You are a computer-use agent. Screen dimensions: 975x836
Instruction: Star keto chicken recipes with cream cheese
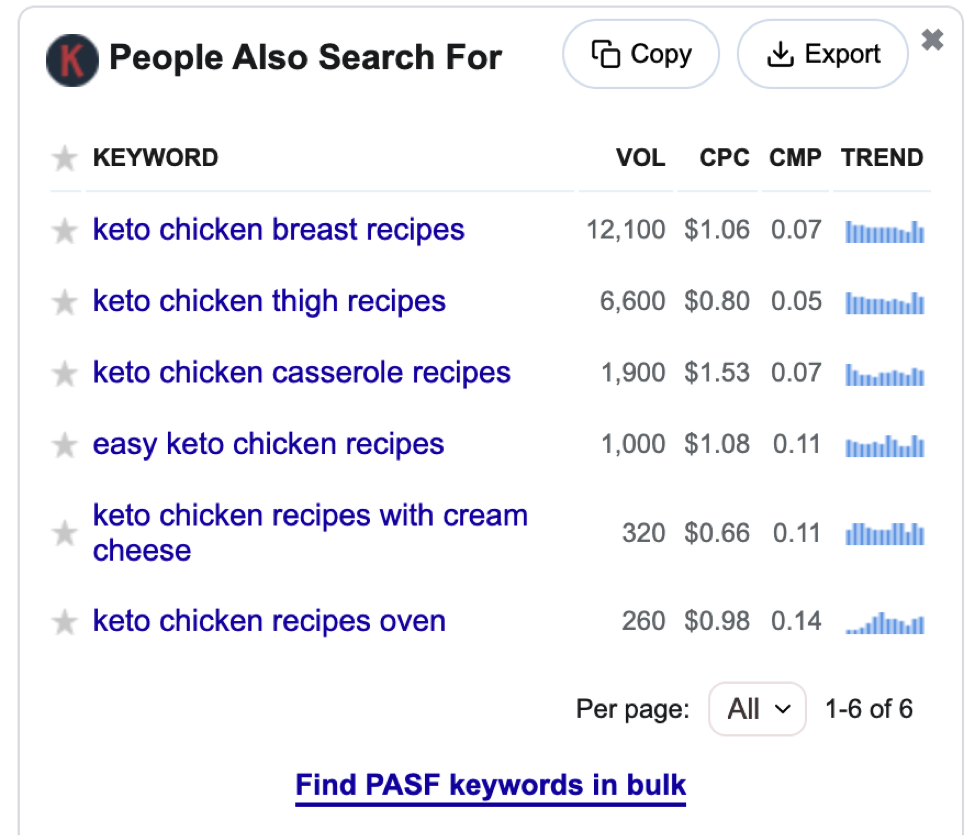[x=65, y=534]
